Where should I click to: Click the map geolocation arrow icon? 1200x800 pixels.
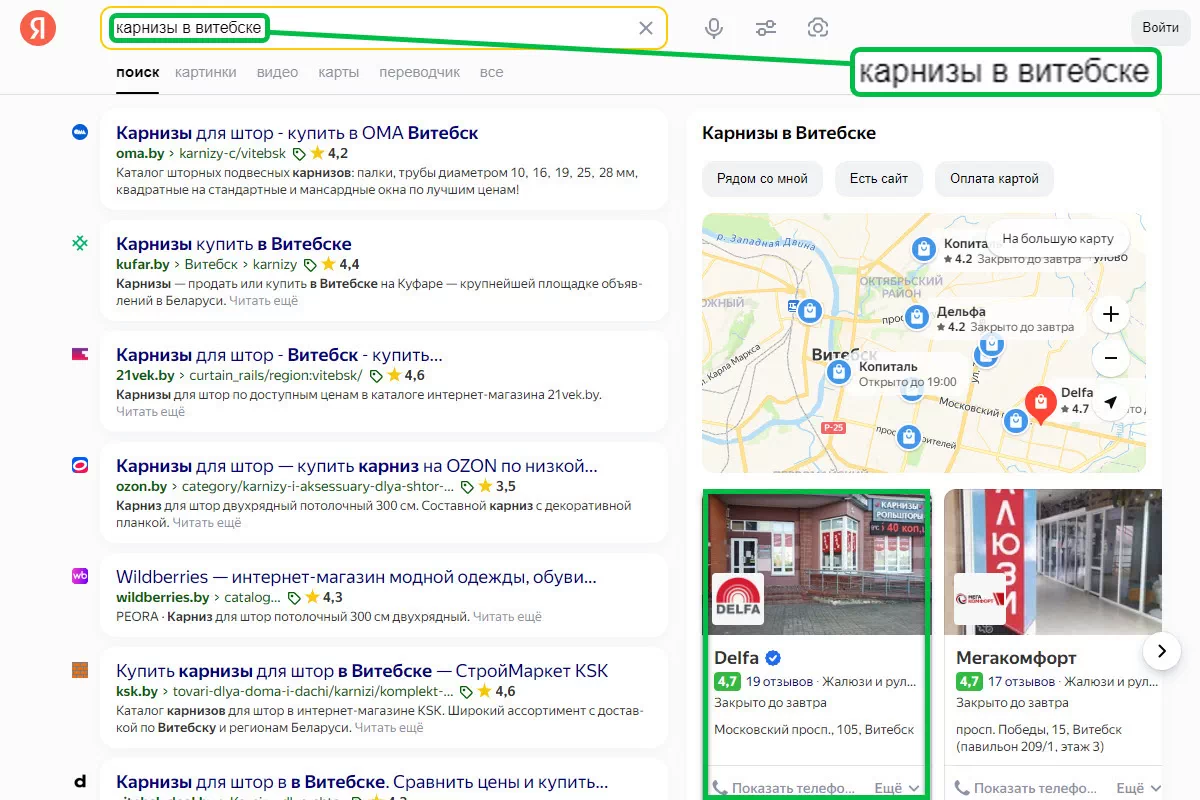tap(1110, 402)
